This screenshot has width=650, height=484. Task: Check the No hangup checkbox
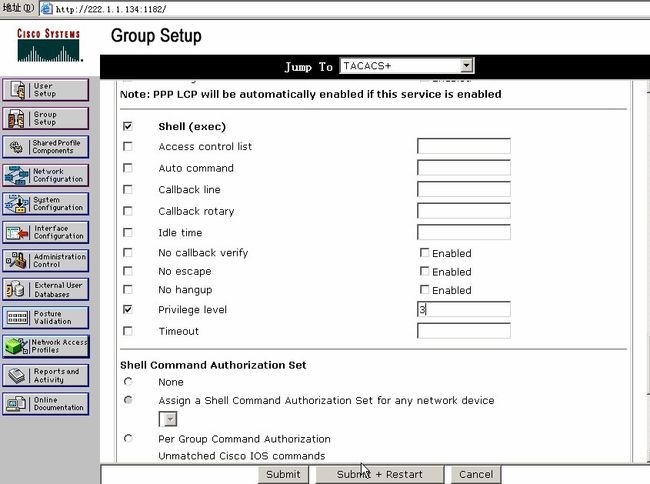[128, 289]
